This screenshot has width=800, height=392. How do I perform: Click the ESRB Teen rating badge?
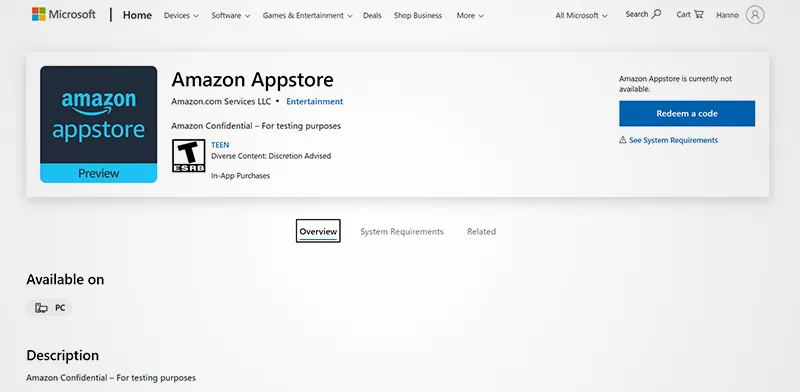(x=188, y=156)
